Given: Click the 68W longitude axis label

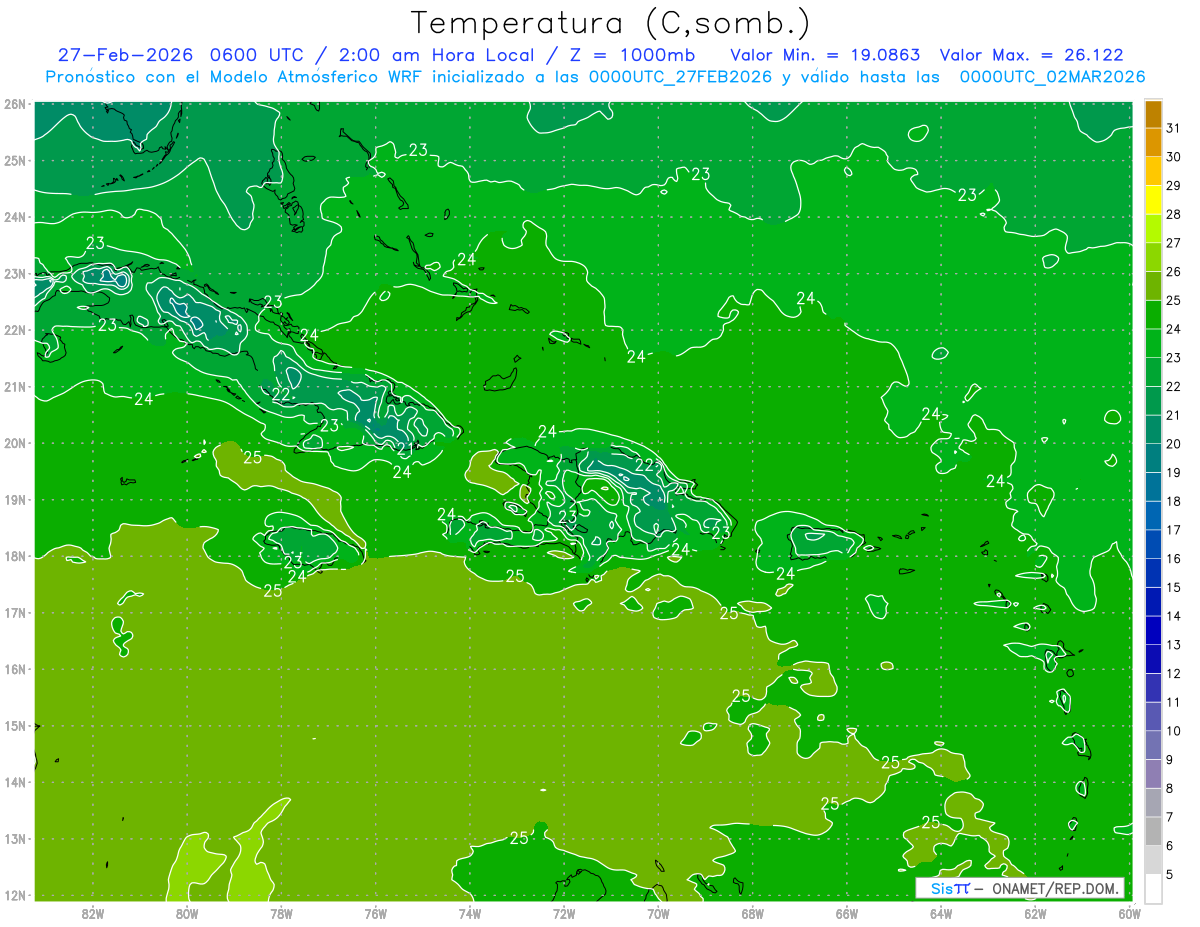Looking at the screenshot, I should (752, 913).
